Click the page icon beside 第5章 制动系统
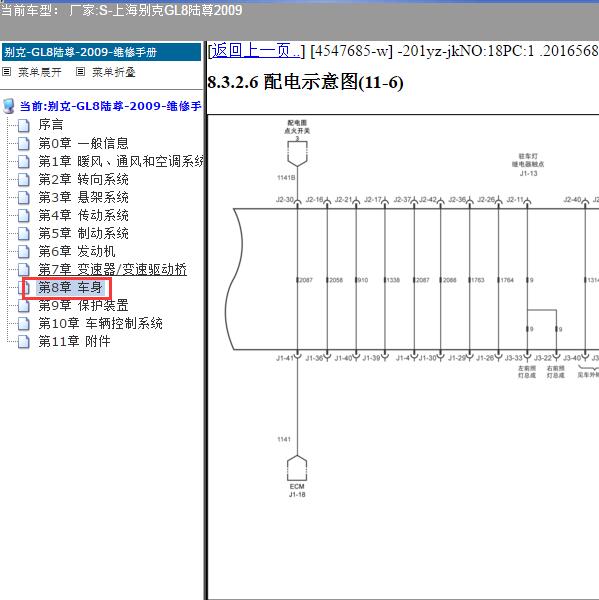This screenshot has width=599, height=600. (24, 233)
